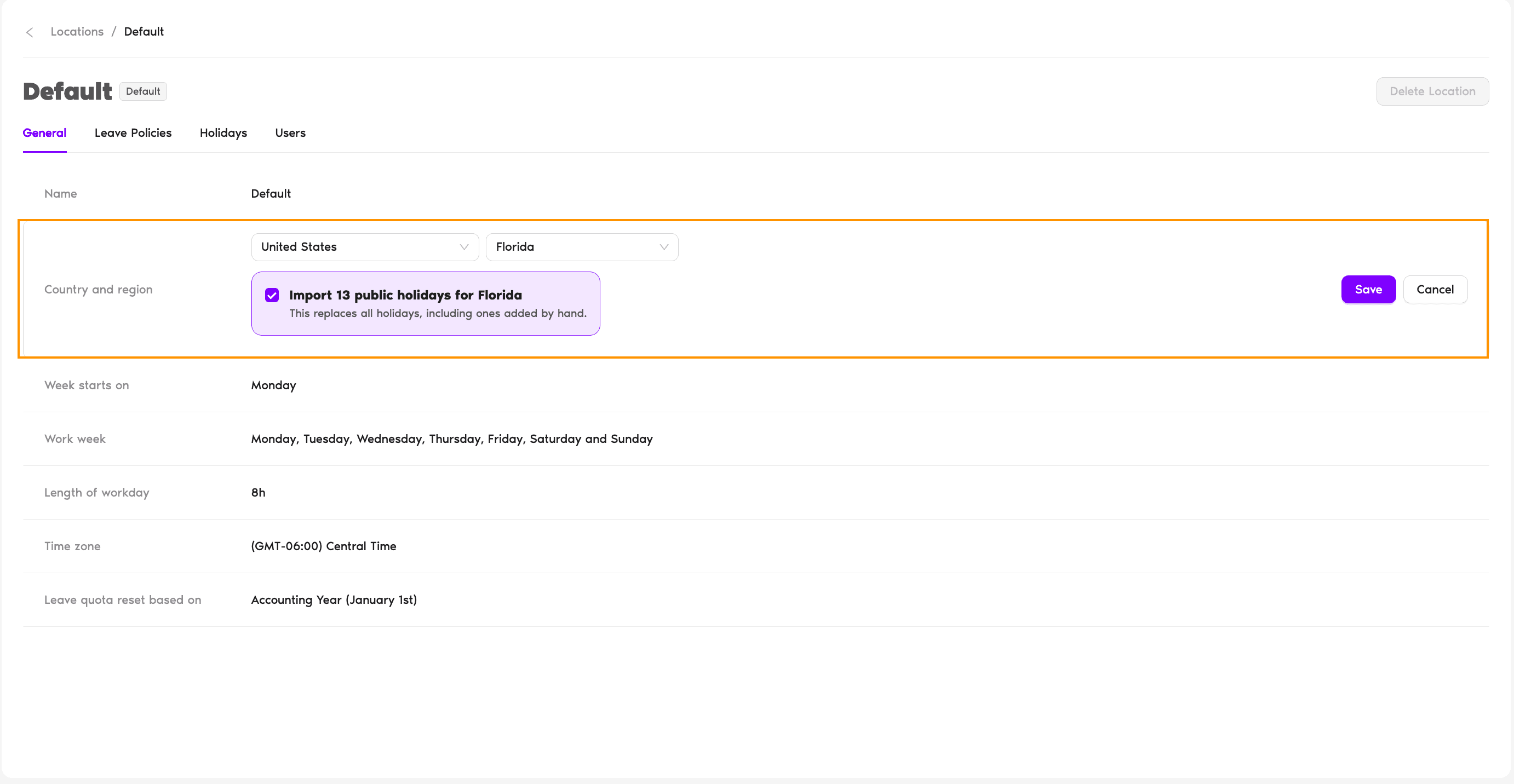The image size is (1514, 784).
Task: Click the holiday replacement warning text
Action: click(438, 314)
